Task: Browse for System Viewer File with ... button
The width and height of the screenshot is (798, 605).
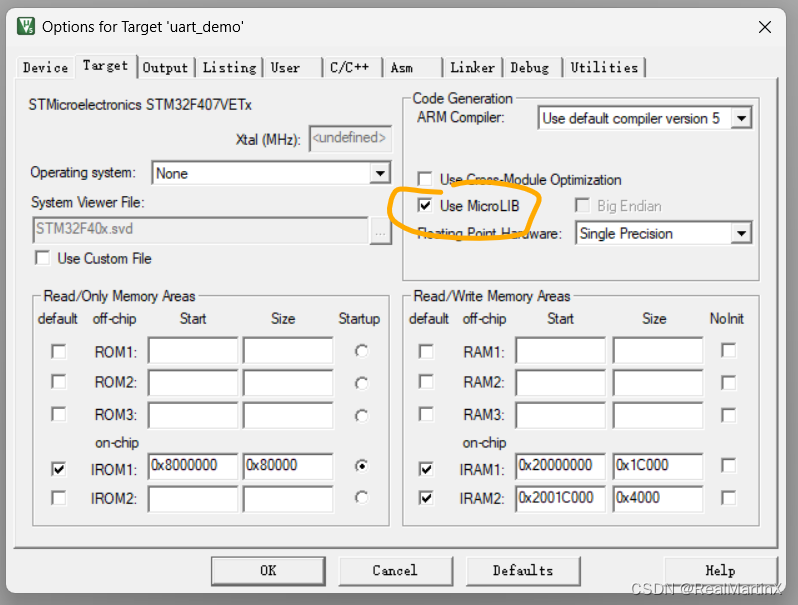Action: [x=380, y=232]
